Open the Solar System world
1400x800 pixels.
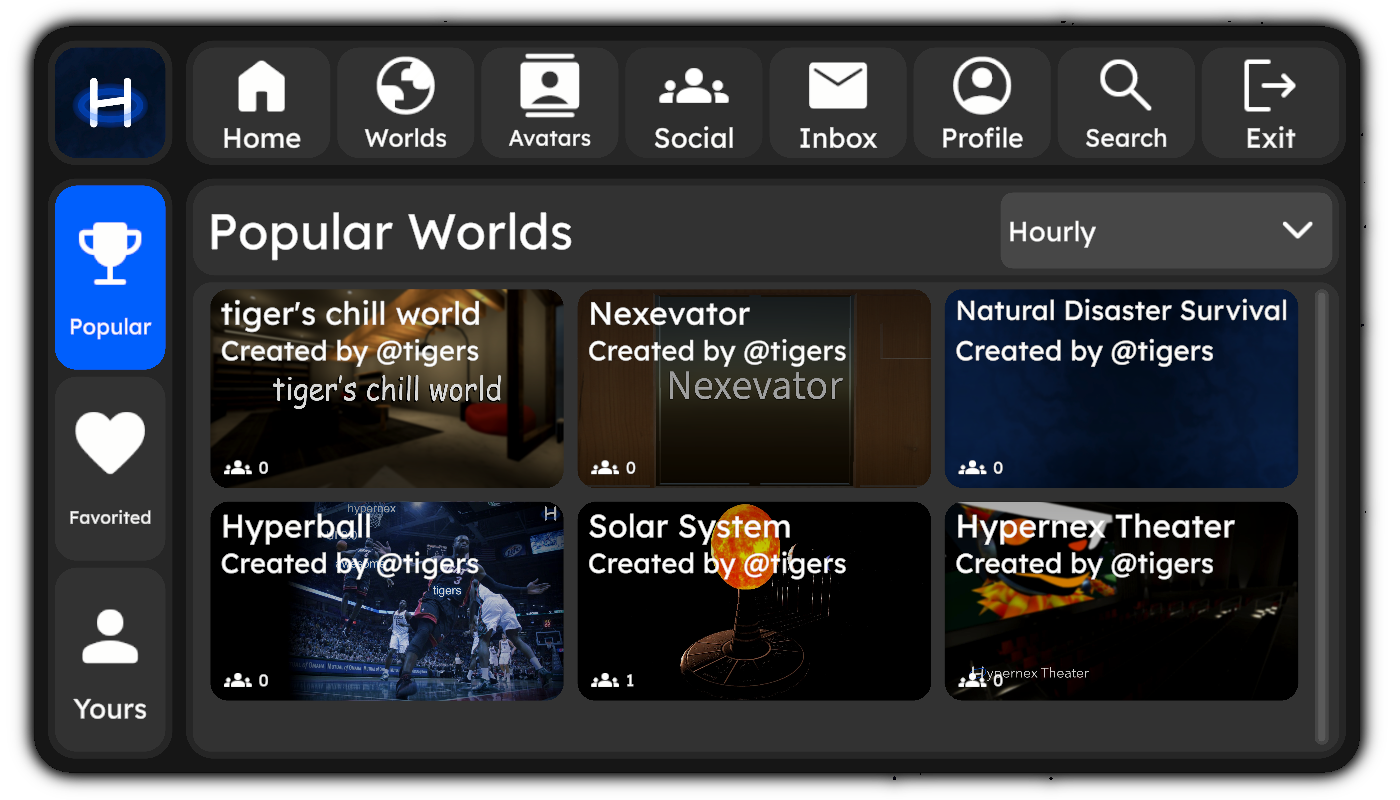coord(754,601)
